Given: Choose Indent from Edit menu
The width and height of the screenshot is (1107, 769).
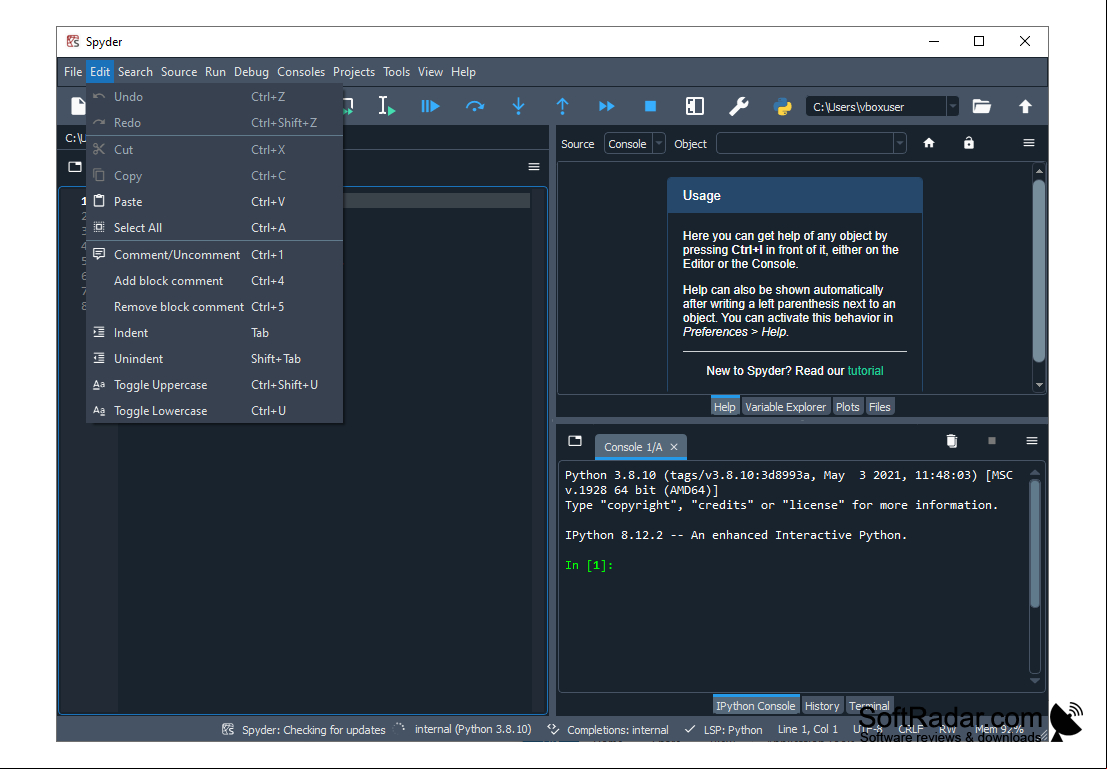Looking at the screenshot, I should 215,333.
